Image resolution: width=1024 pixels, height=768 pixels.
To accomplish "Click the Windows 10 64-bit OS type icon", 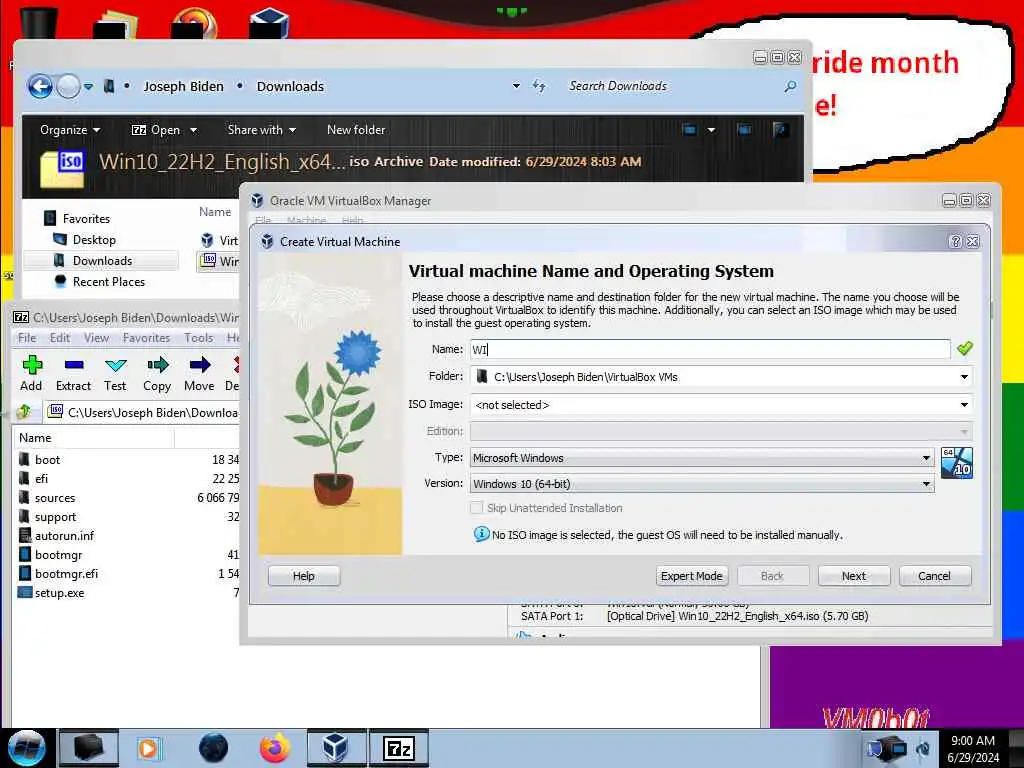I will click(x=957, y=463).
